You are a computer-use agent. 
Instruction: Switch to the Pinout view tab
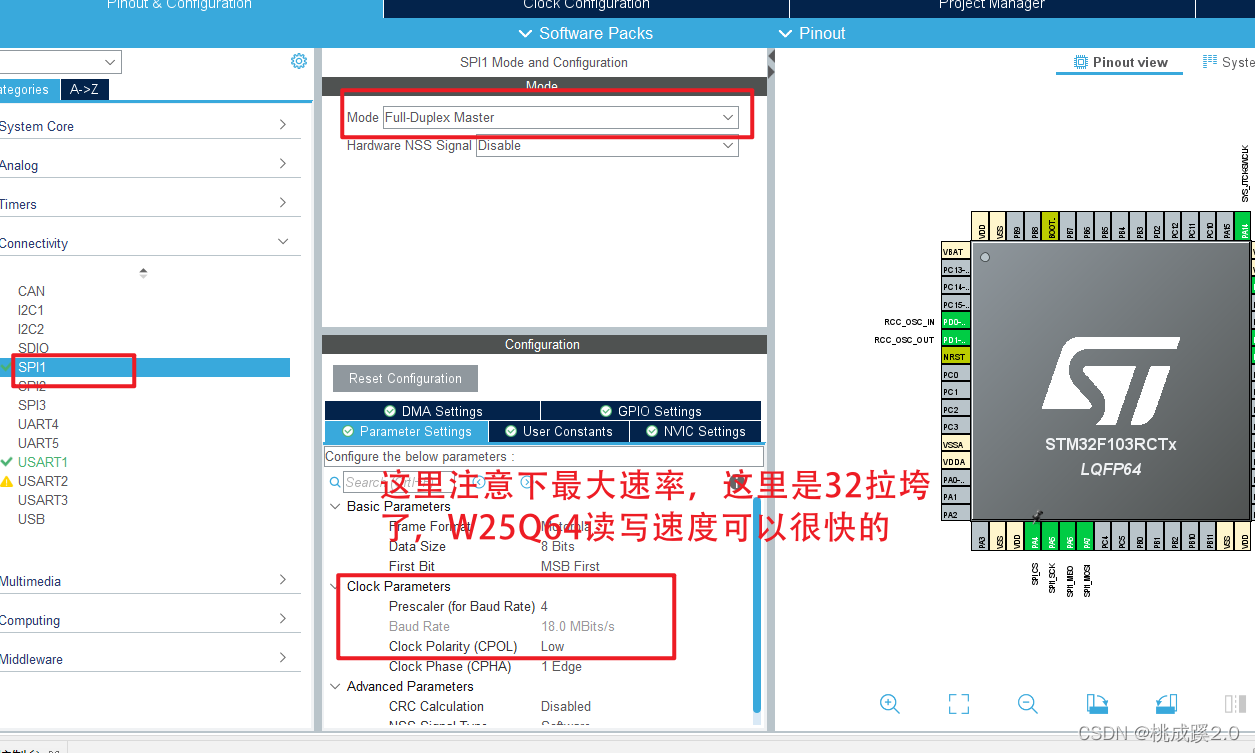click(1120, 62)
